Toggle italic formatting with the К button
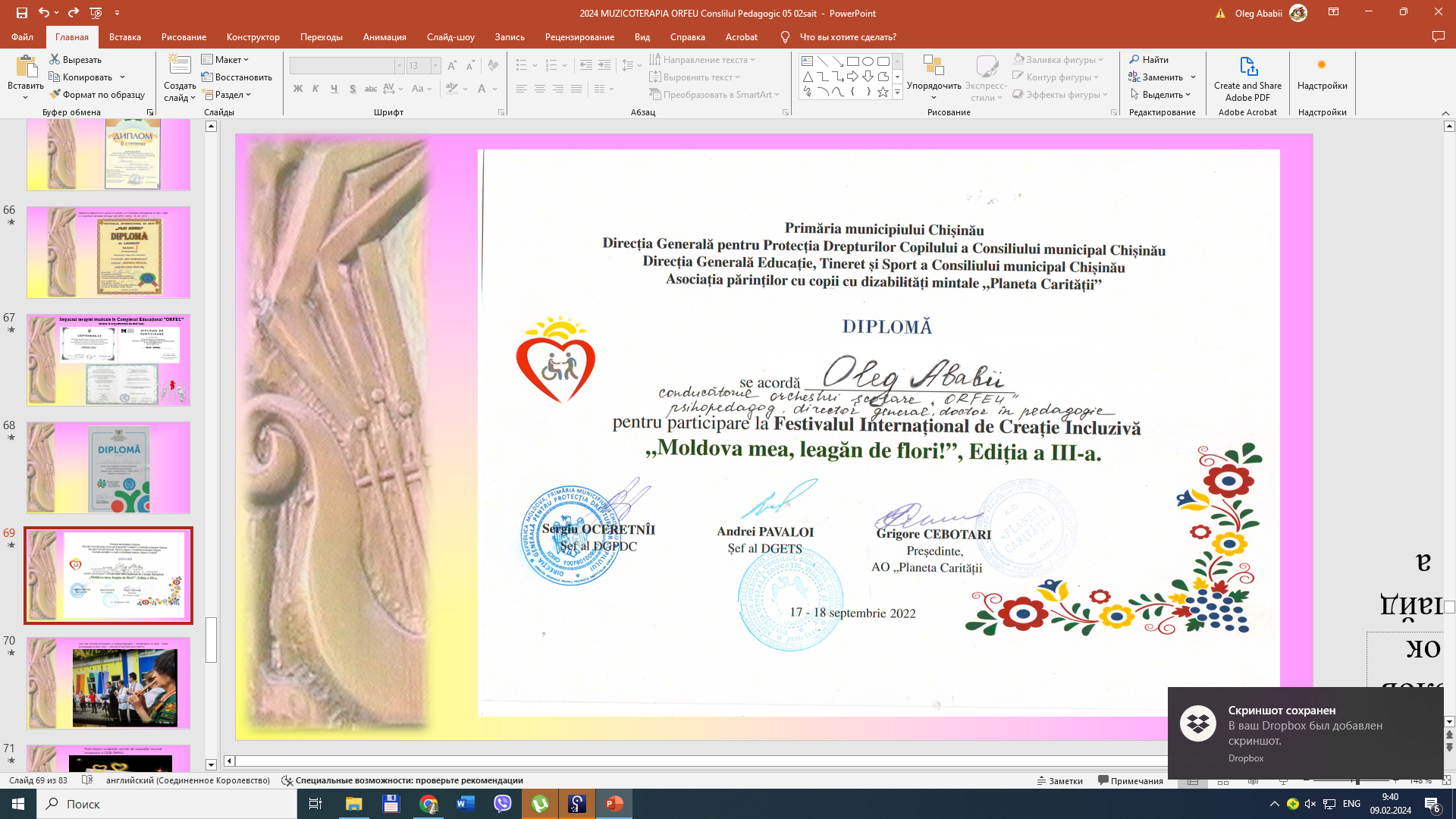This screenshot has width=1456, height=819. pyautogui.click(x=315, y=89)
